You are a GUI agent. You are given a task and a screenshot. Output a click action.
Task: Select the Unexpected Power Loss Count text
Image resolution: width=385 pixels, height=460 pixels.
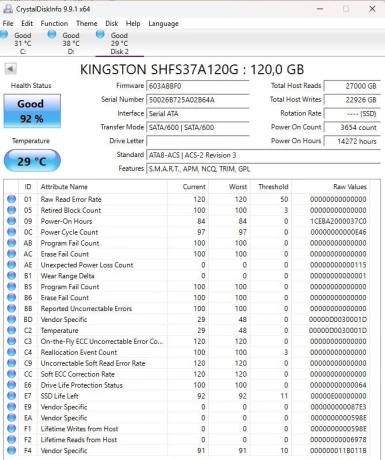pyautogui.click(x=87, y=265)
